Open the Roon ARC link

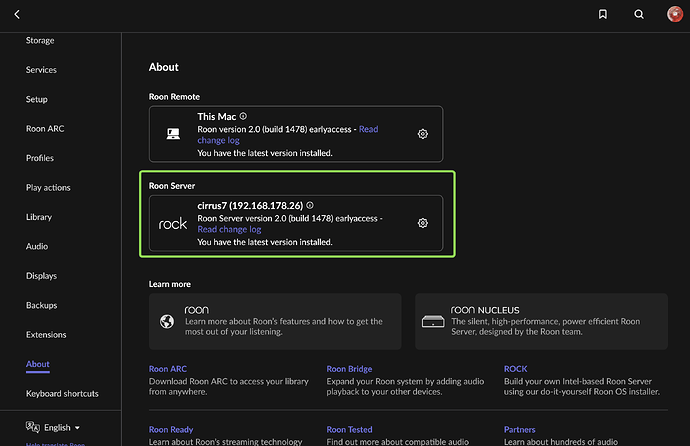click(168, 369)
